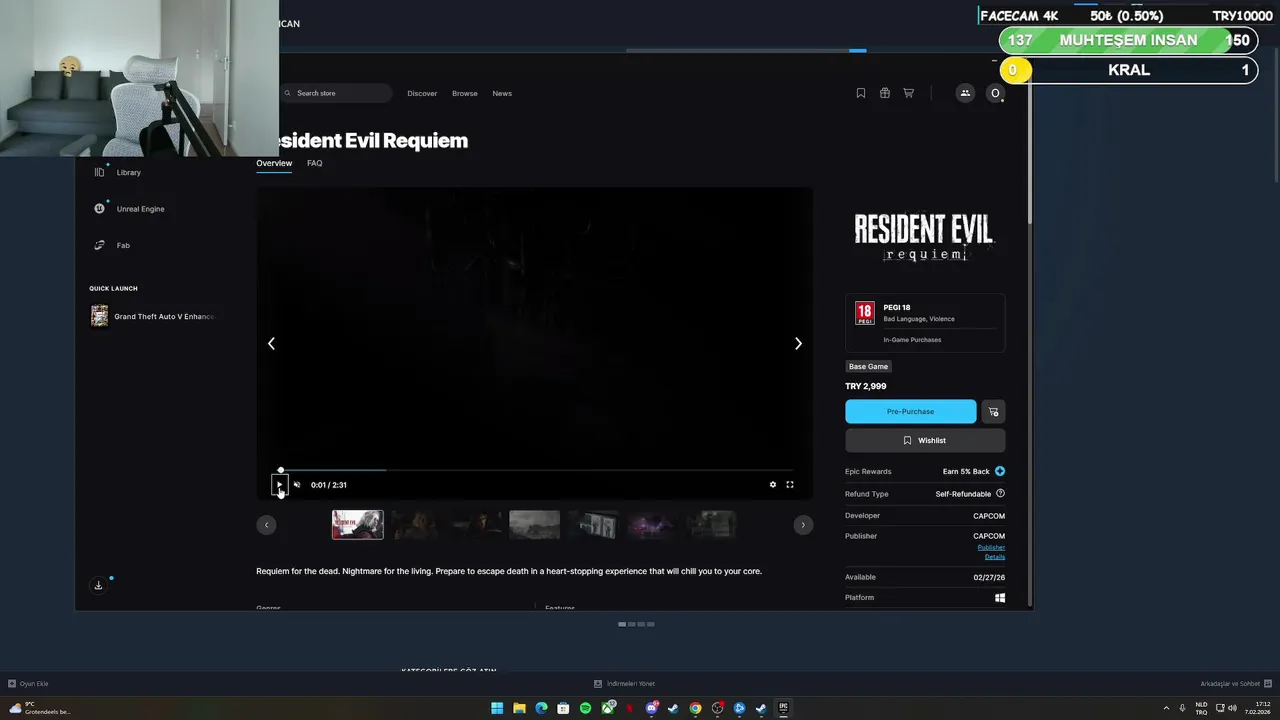Unmute the trailer video audio

tap(297, 485)
